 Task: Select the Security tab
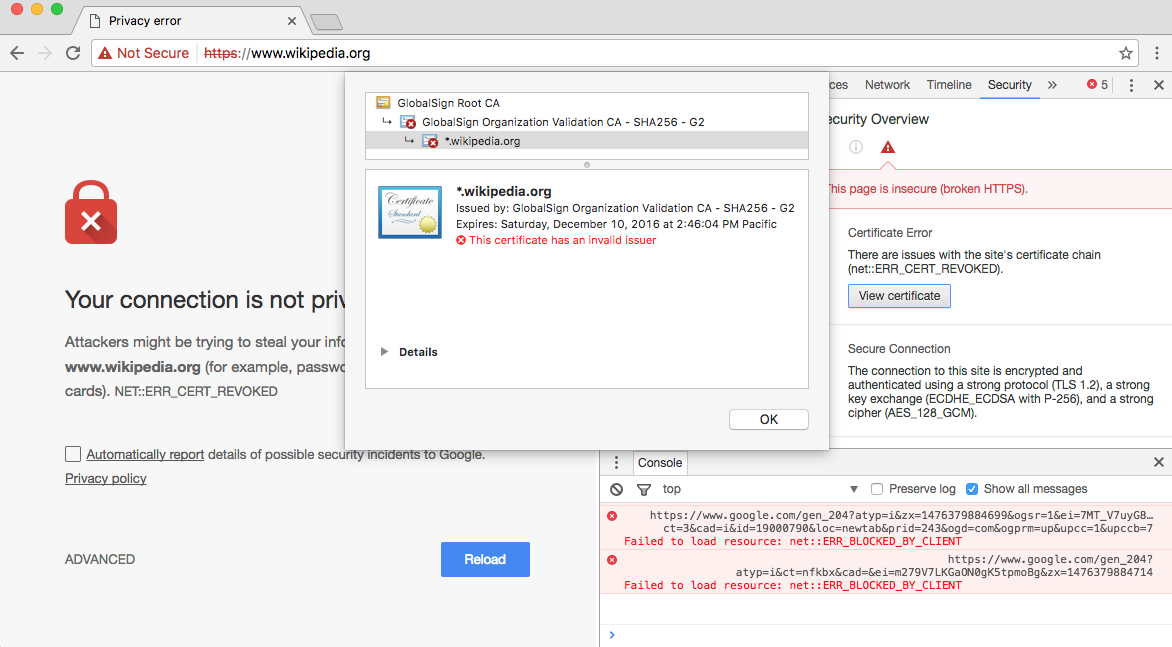pyautogui.click(x=1010, y=85)
